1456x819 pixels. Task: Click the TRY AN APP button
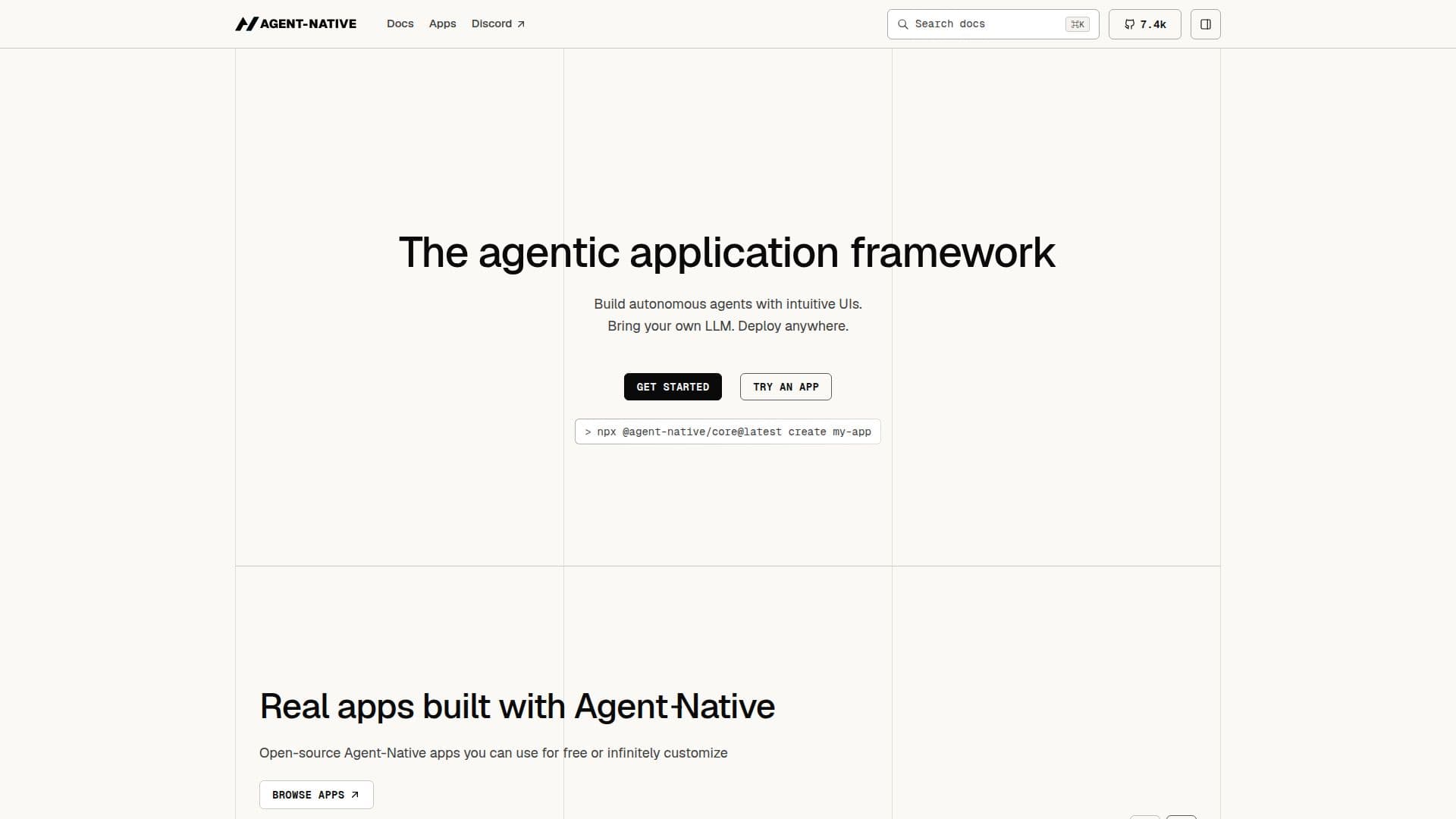[786, 387]
